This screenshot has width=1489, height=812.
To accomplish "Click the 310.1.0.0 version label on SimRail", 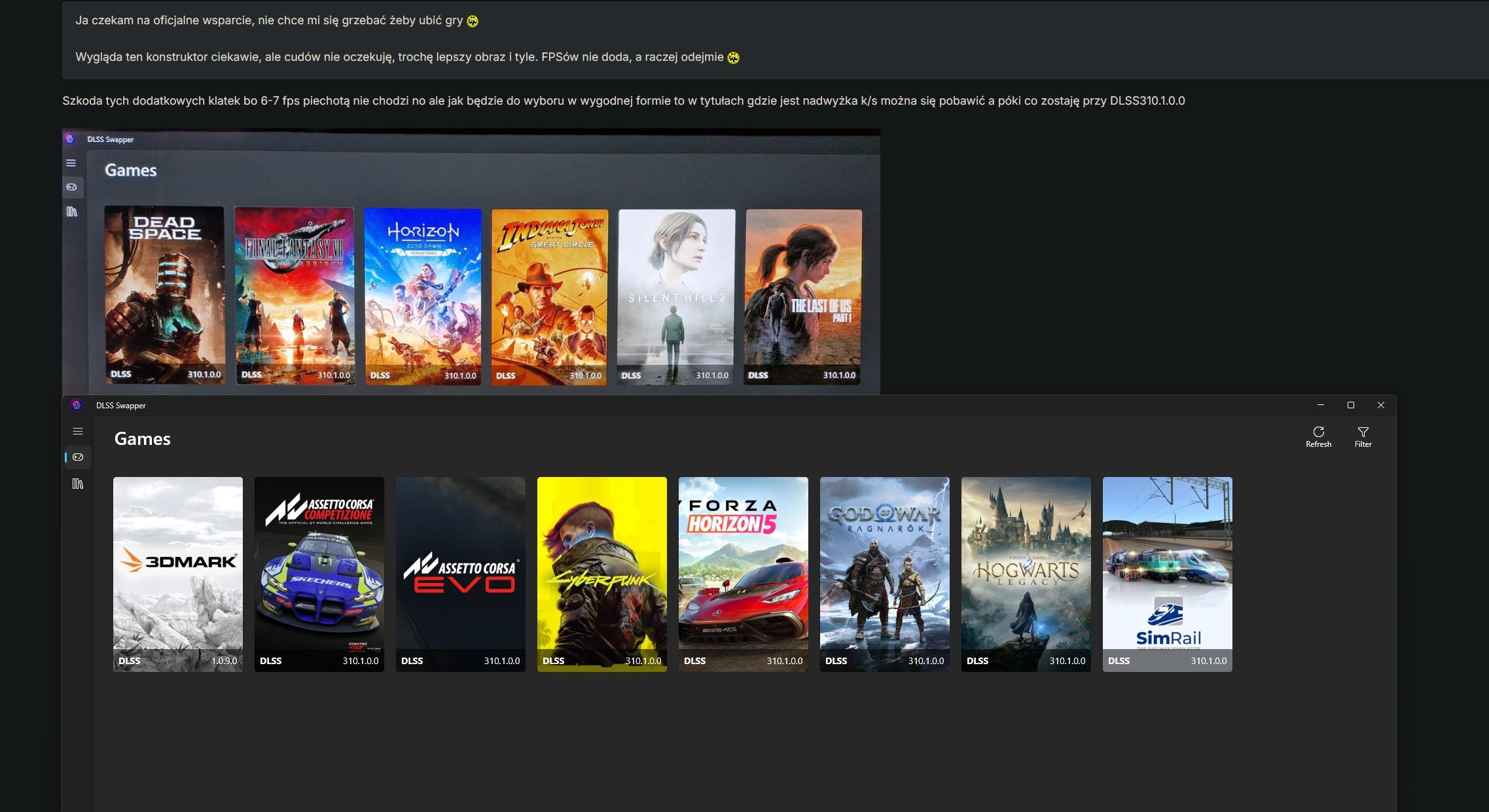I will pos(1208,661).
